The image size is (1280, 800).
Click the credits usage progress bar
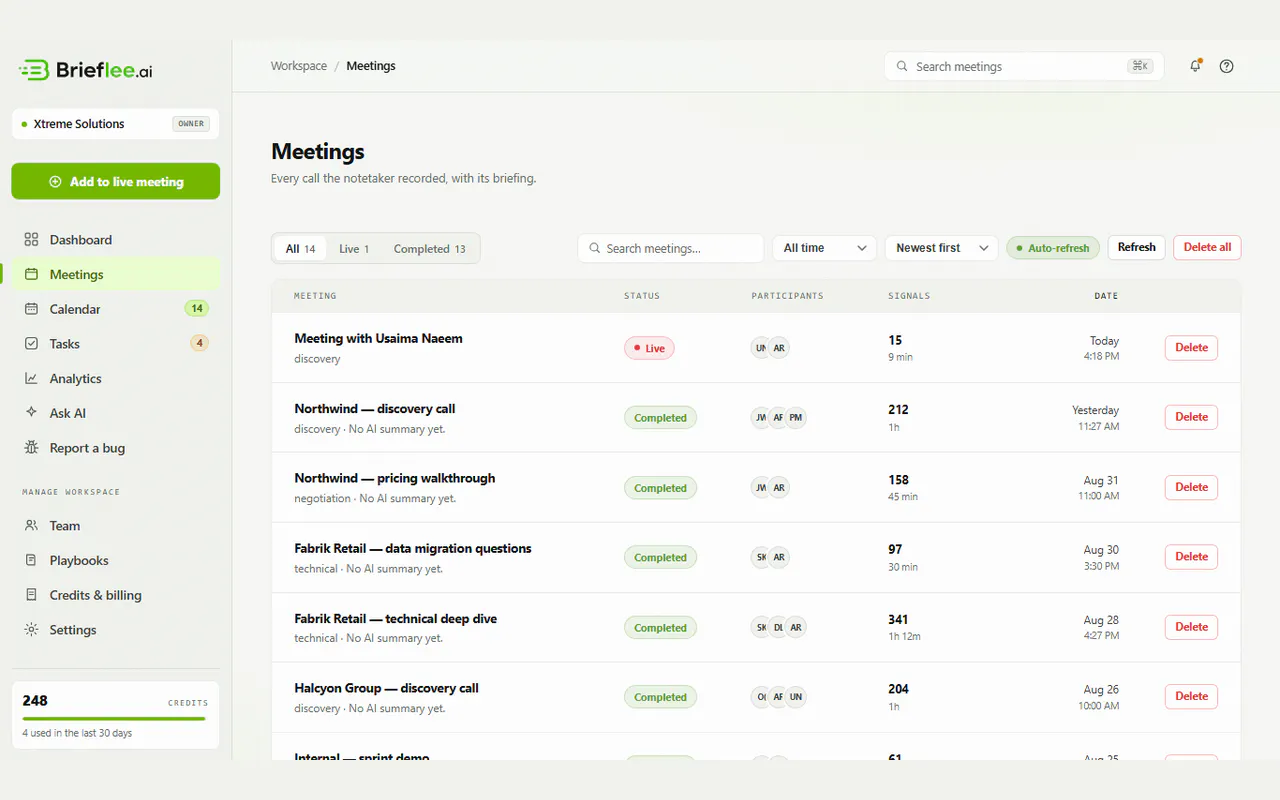tap(114, 718)
